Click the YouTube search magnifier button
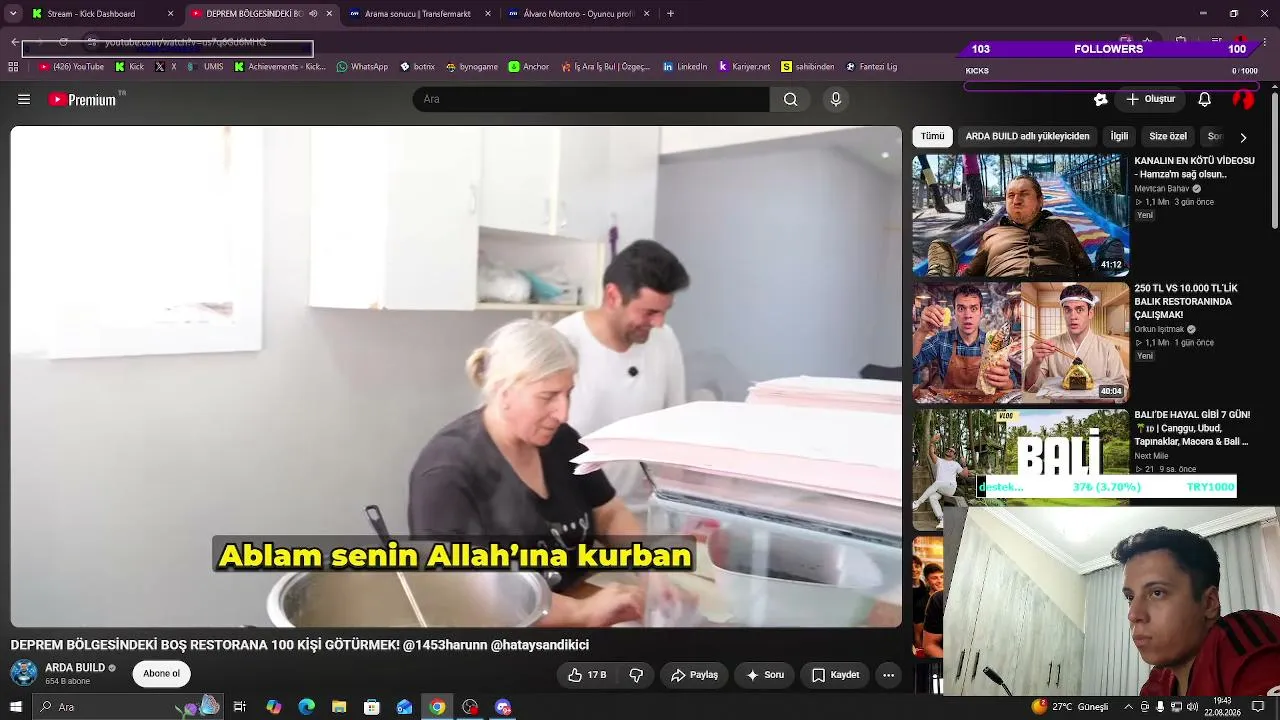 [790, 99]
